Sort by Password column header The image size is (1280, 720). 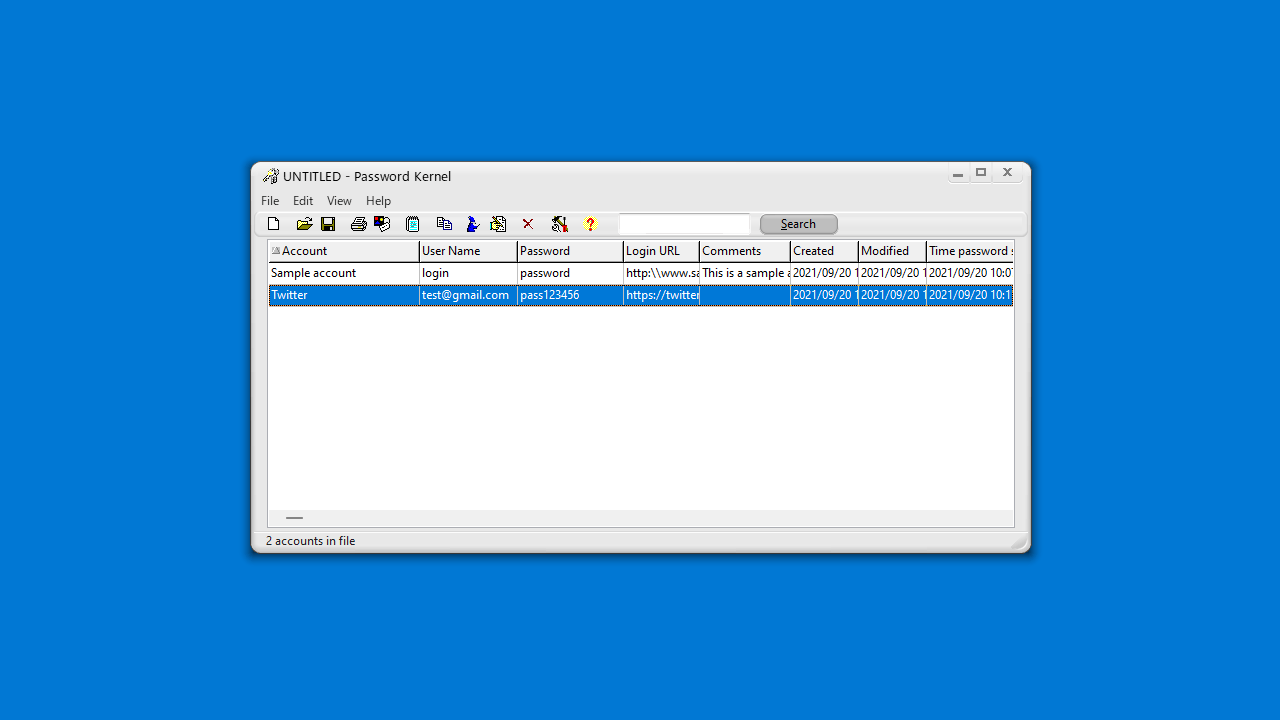(570, 251)
